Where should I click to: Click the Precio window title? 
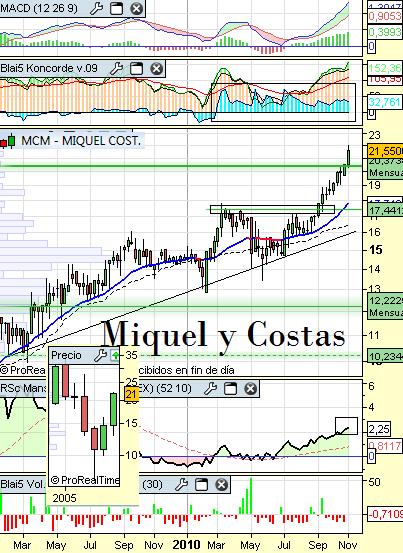coord(66,355)
